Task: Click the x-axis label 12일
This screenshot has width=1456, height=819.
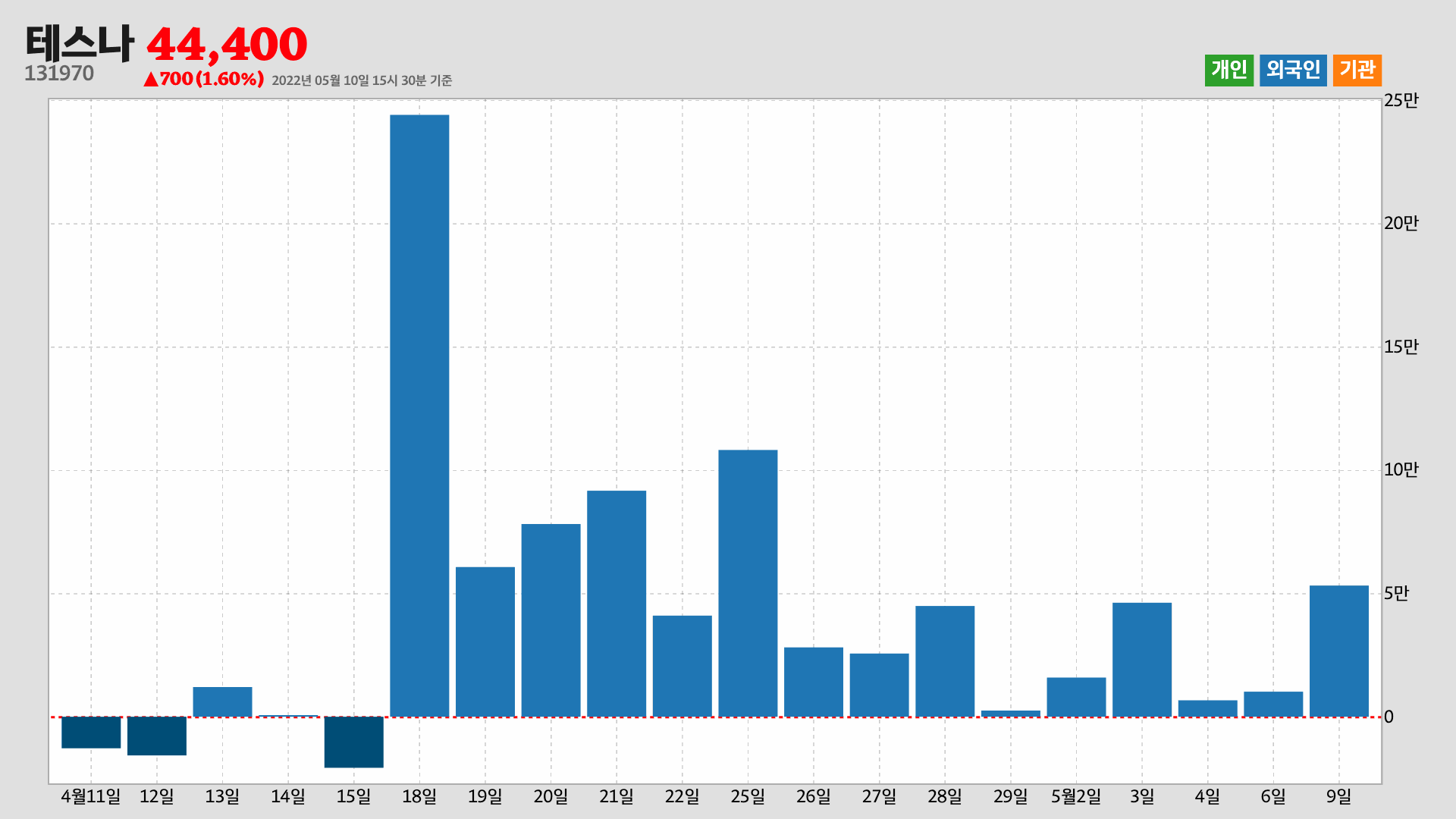Action: tap(157, 796)
